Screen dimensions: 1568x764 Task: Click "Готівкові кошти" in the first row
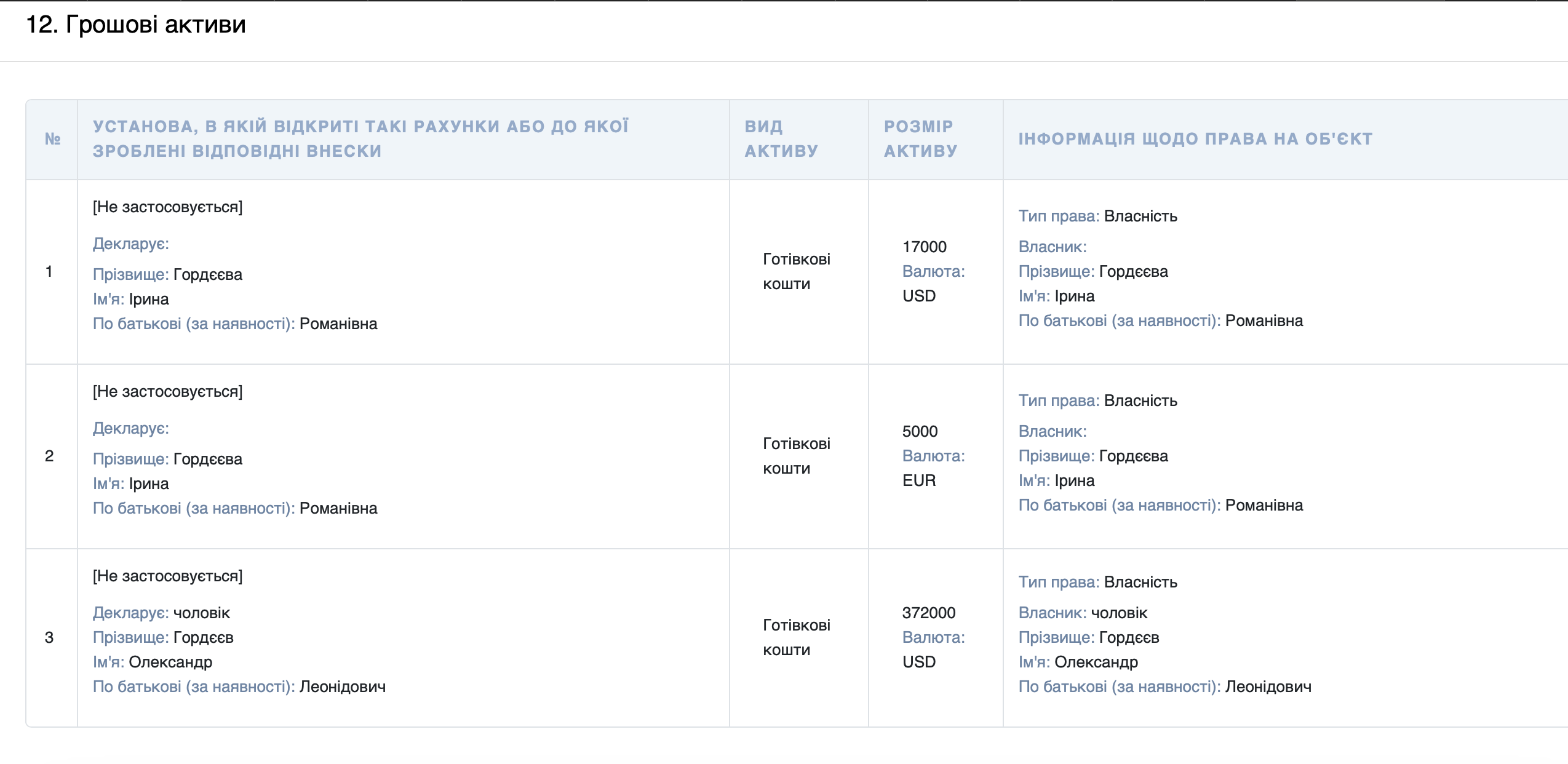pos(796,271)
